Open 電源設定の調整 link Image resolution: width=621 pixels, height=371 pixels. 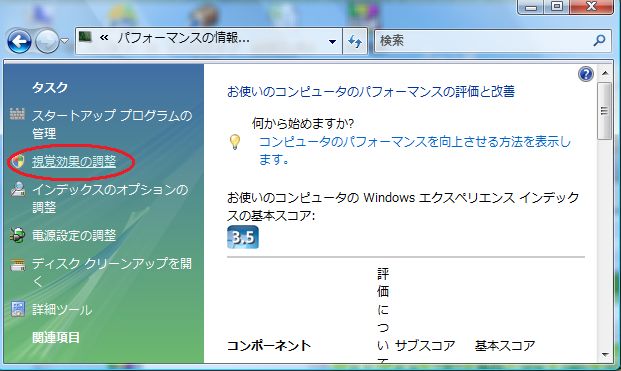pyautogui.click(x=74, y=236)
